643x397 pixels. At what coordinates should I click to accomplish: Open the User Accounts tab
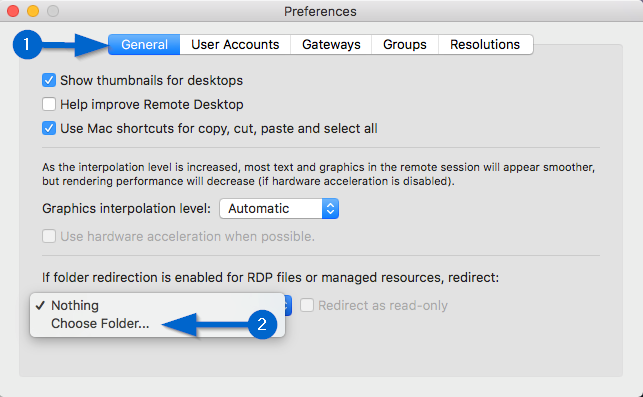click(235, 44)
